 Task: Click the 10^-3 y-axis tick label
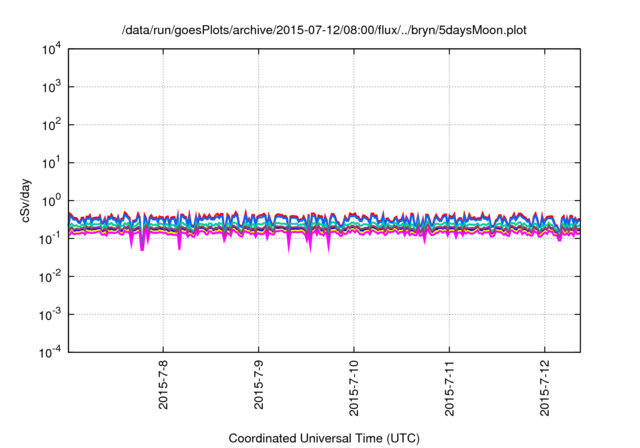[50, 315]
